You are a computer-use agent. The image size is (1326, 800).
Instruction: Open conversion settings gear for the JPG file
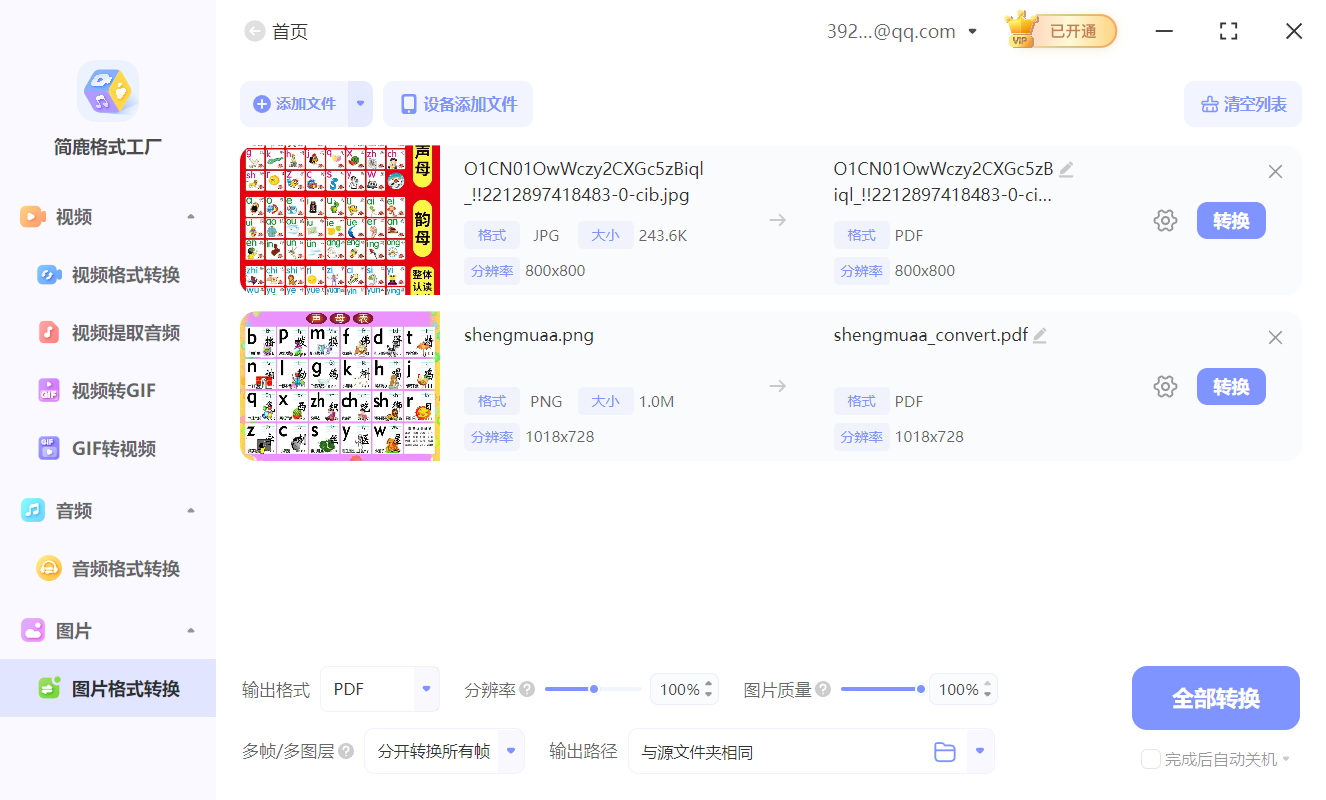pyautogui.click(x=1165, y=220)
